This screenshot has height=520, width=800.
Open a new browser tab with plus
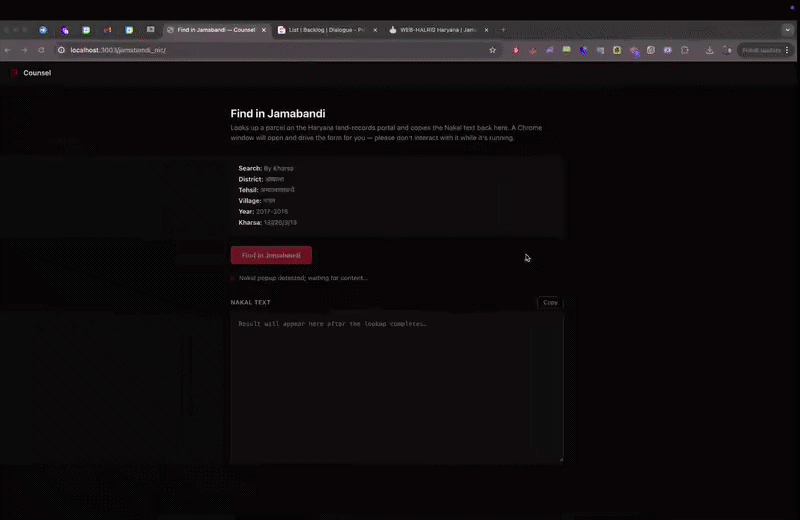[503, 30]
